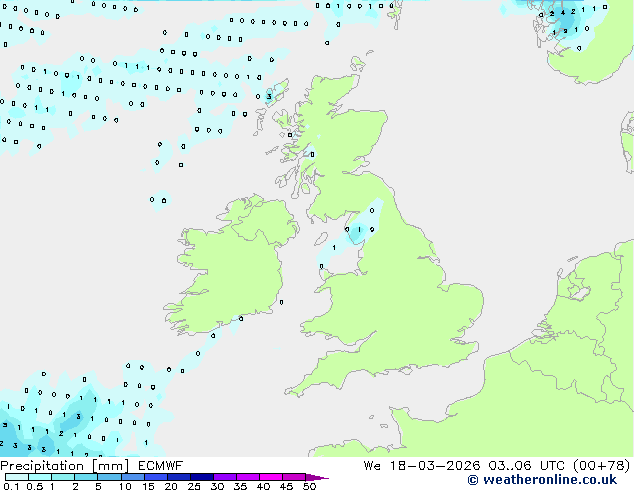The image size is (634, 490).
Task: Click the '(00+78)' forecast offset text
Action: click(601, 466)
